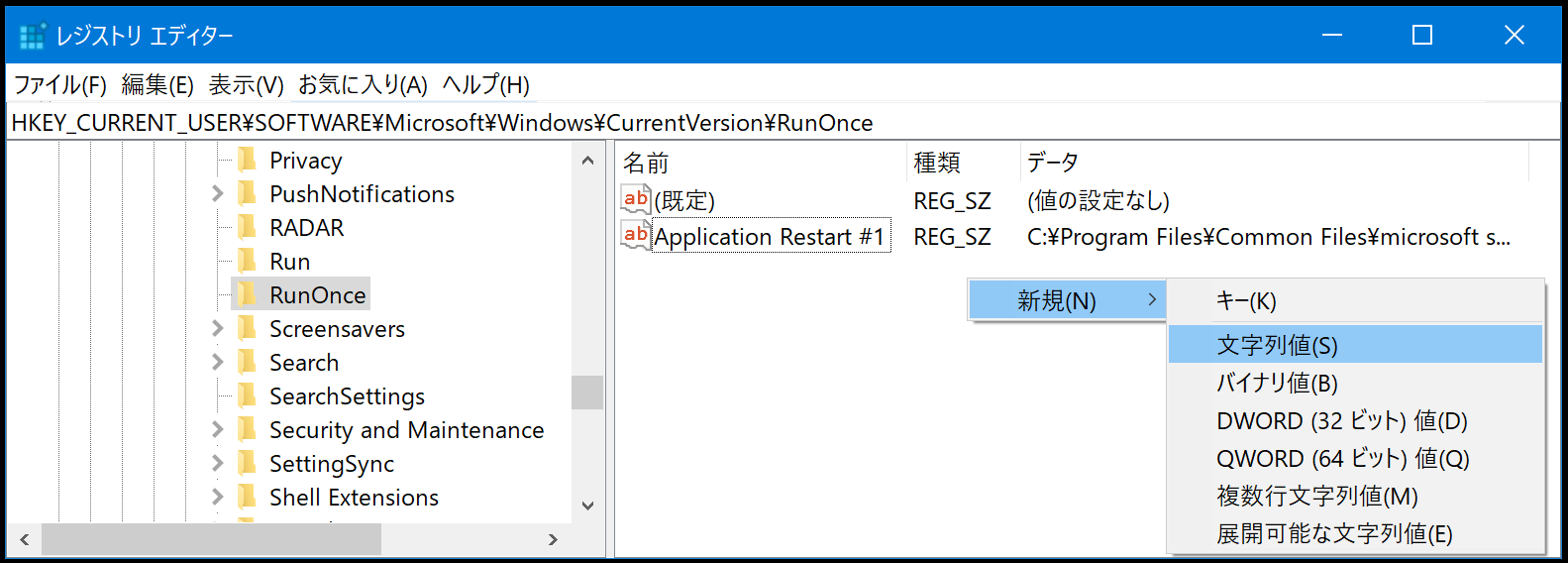
Task: Click the tree horizontal scrollbar thumb
Action: 211,539
